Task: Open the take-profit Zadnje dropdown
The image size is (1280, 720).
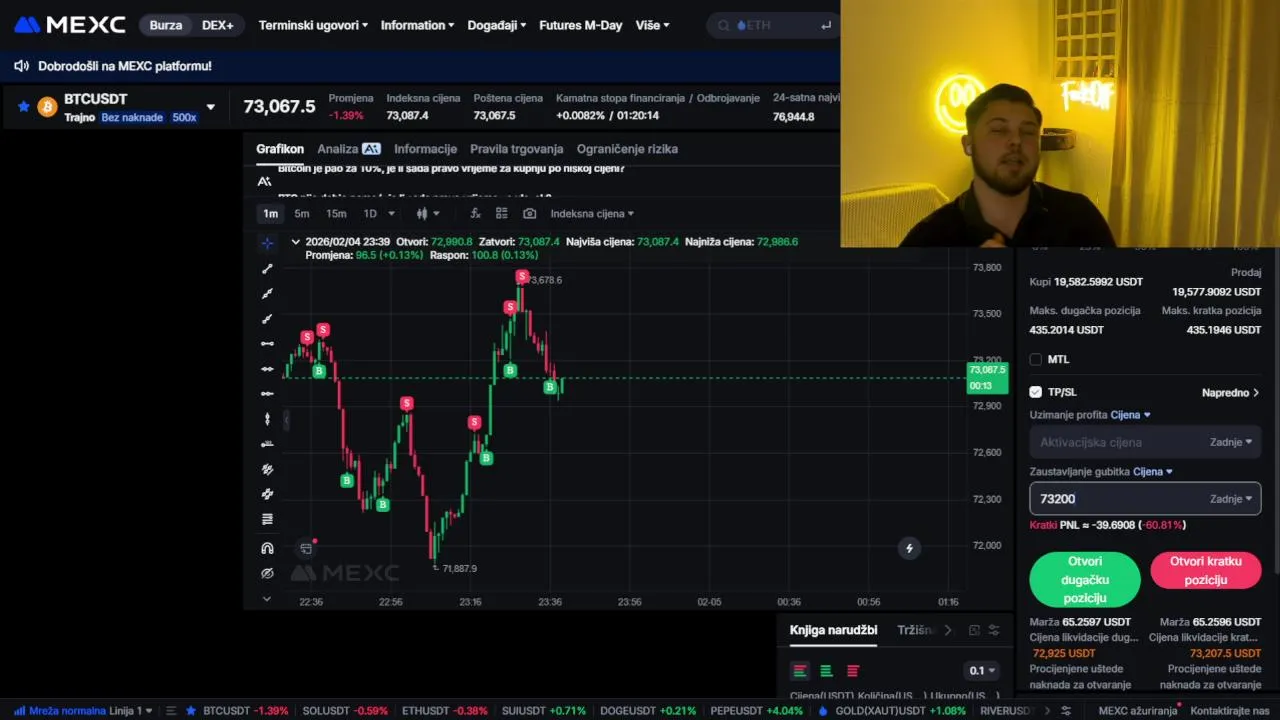Action: coord(1231,442)
